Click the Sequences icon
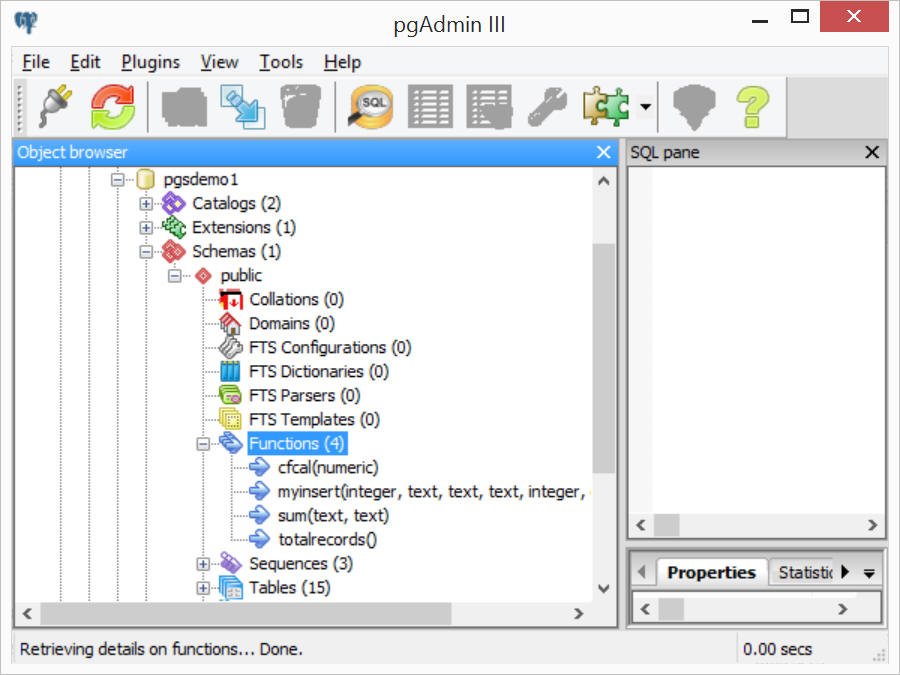 pos(231,564)
